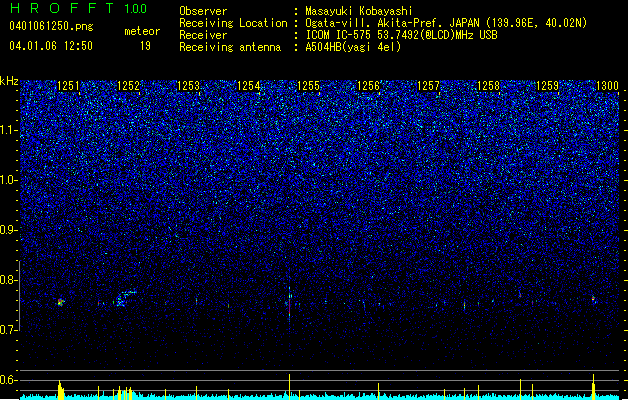629x400 pixels.
Task: Click the 1.0 kHz frequency label
Action: [8, 180]
